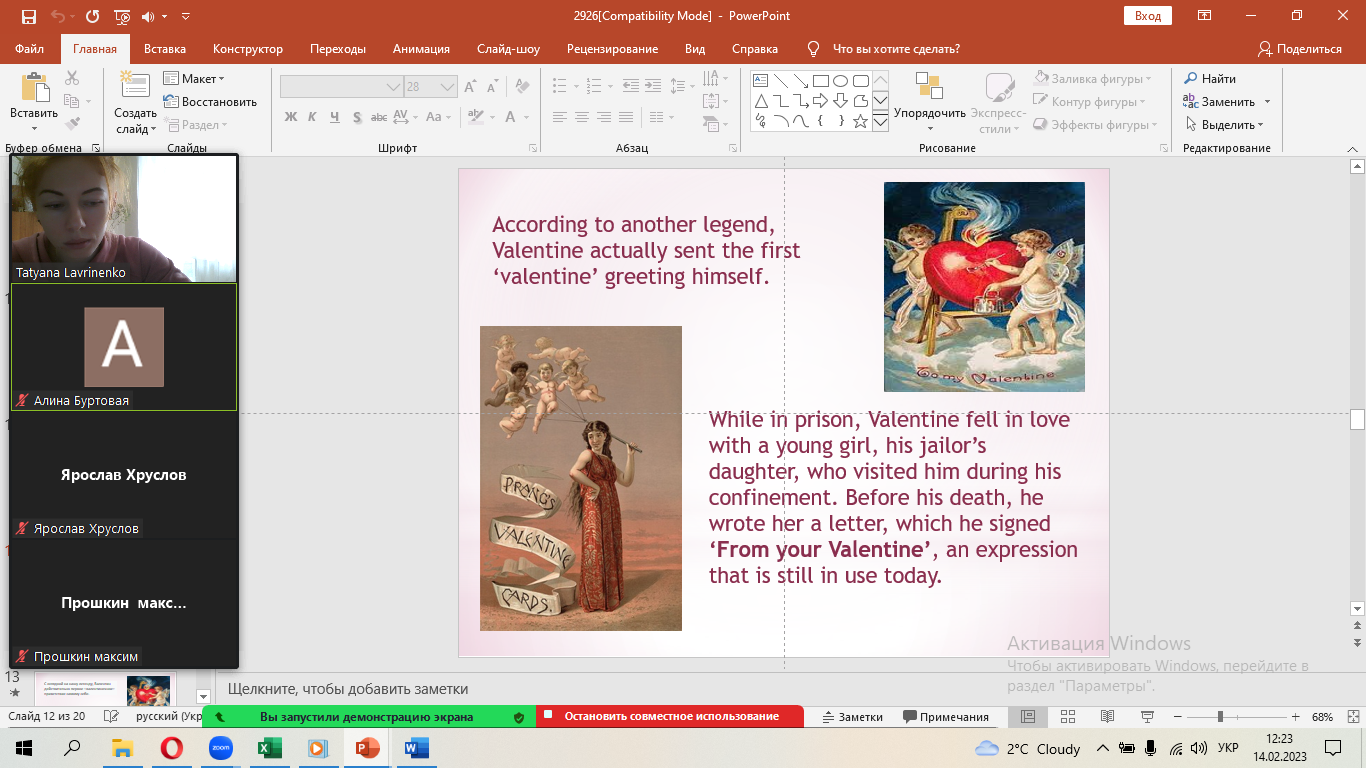1366x768 pixels.
Task: Click the Format Painter brush icon
Action: [72, 124]
